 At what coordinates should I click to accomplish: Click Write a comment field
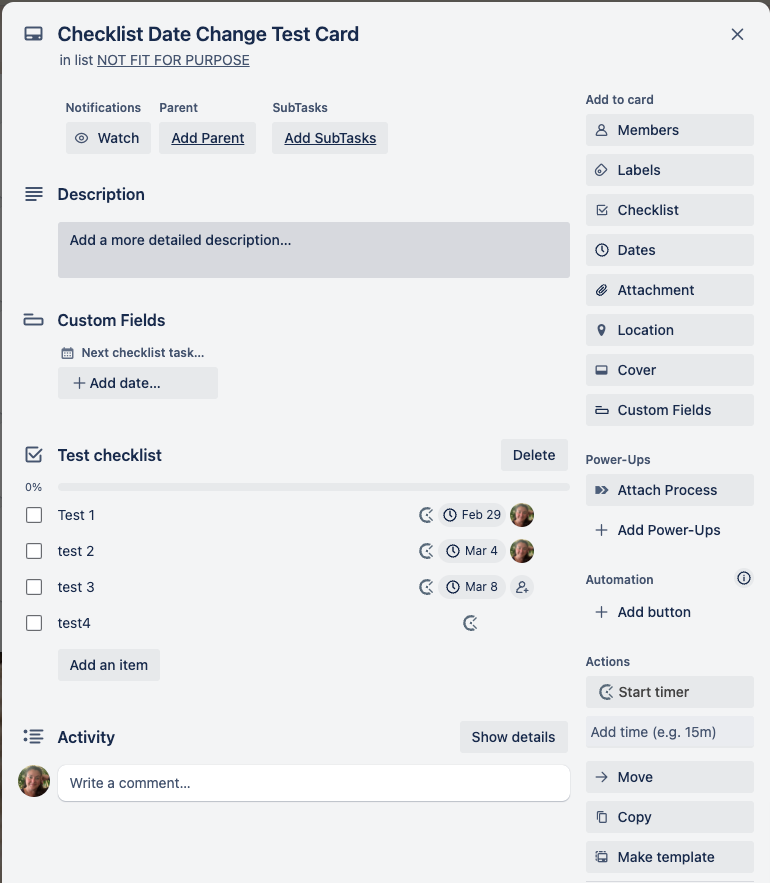point(314,783)
